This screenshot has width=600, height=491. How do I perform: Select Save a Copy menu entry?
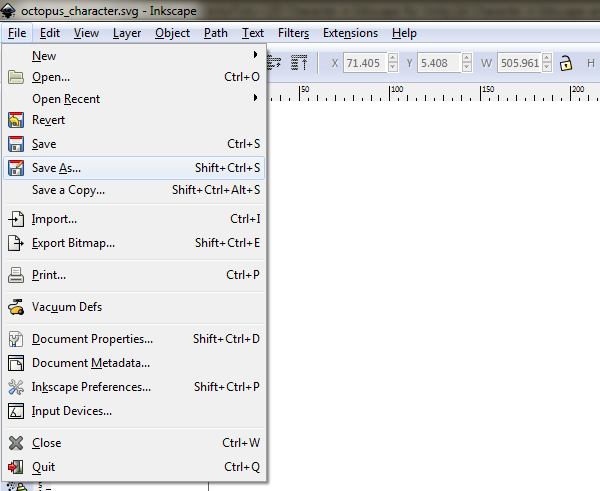68,190
